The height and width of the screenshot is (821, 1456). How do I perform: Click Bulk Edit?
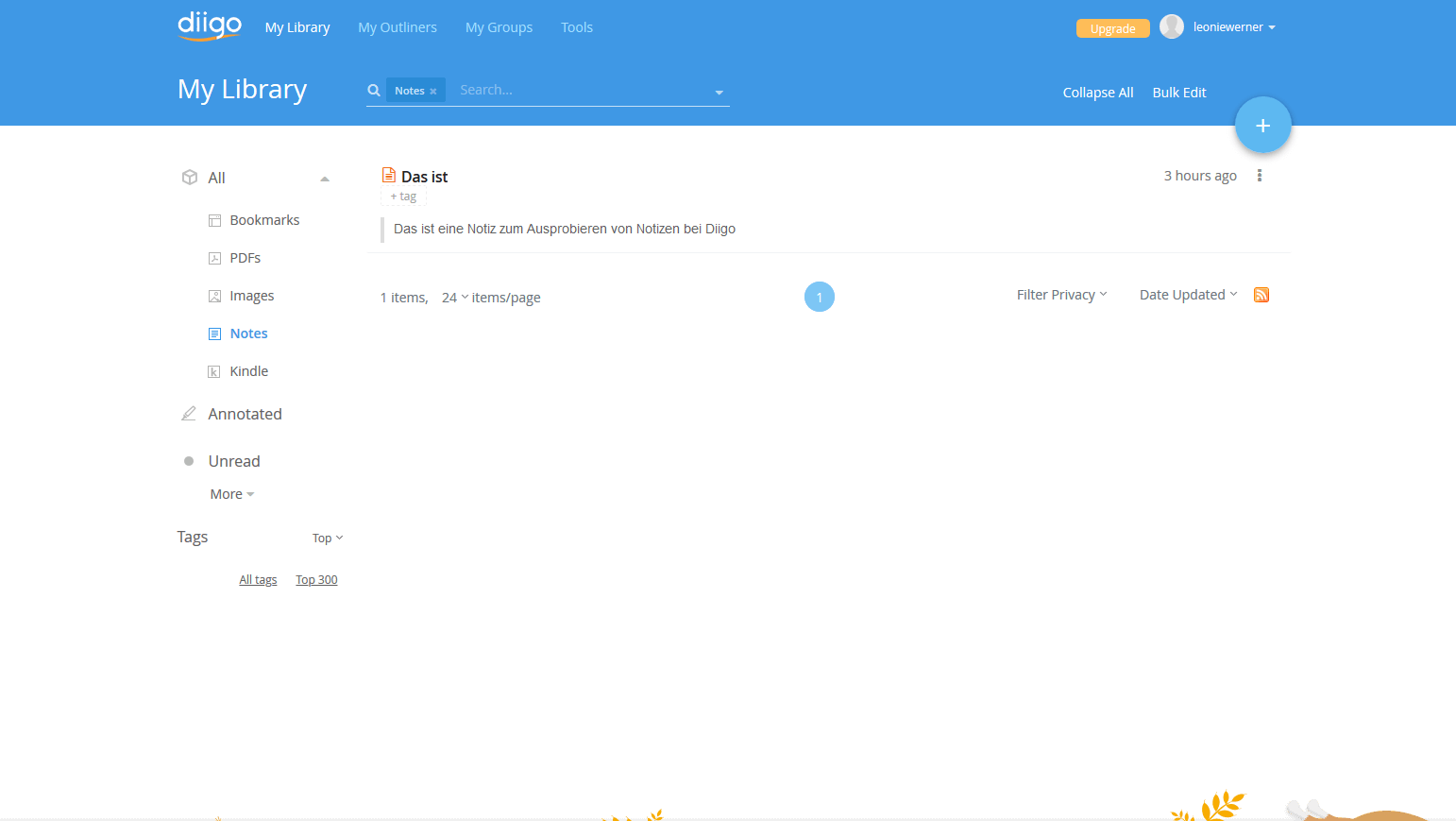[1178, 93]
